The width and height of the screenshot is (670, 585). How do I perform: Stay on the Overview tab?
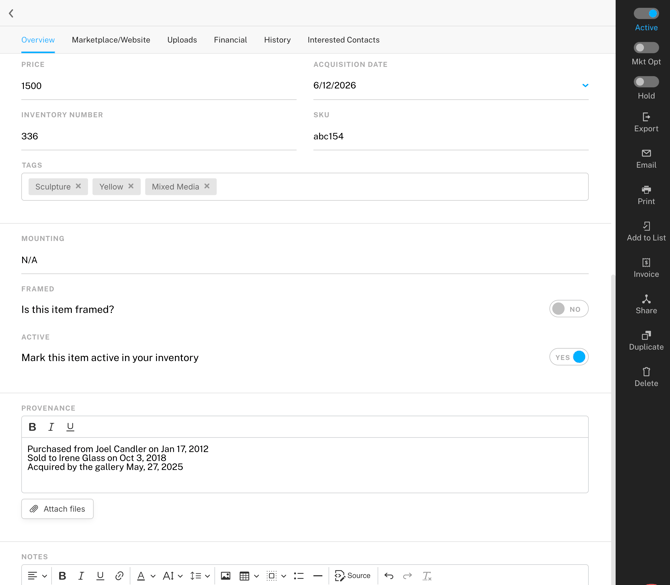click(38, 40)
